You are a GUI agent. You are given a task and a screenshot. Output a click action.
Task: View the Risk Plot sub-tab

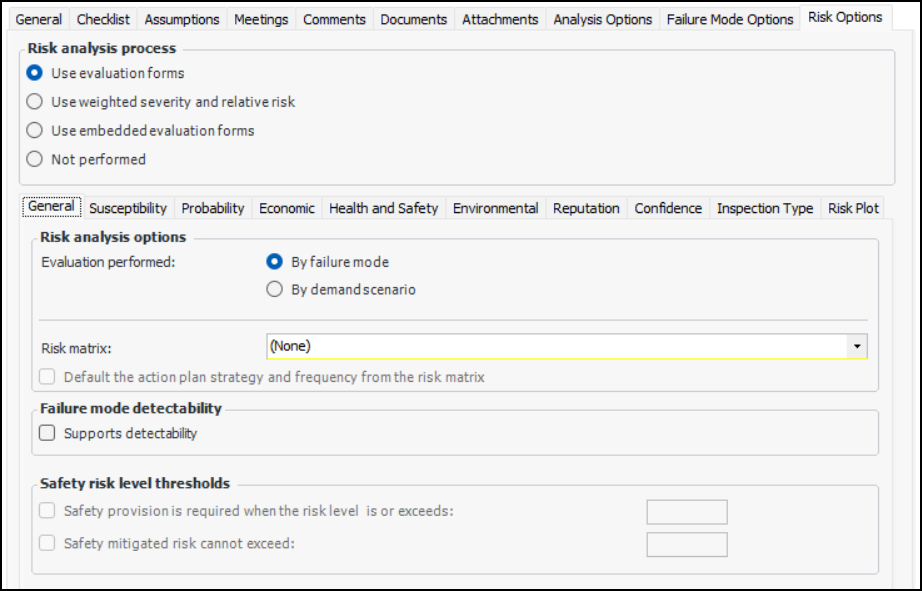click(x=853, y=208)
